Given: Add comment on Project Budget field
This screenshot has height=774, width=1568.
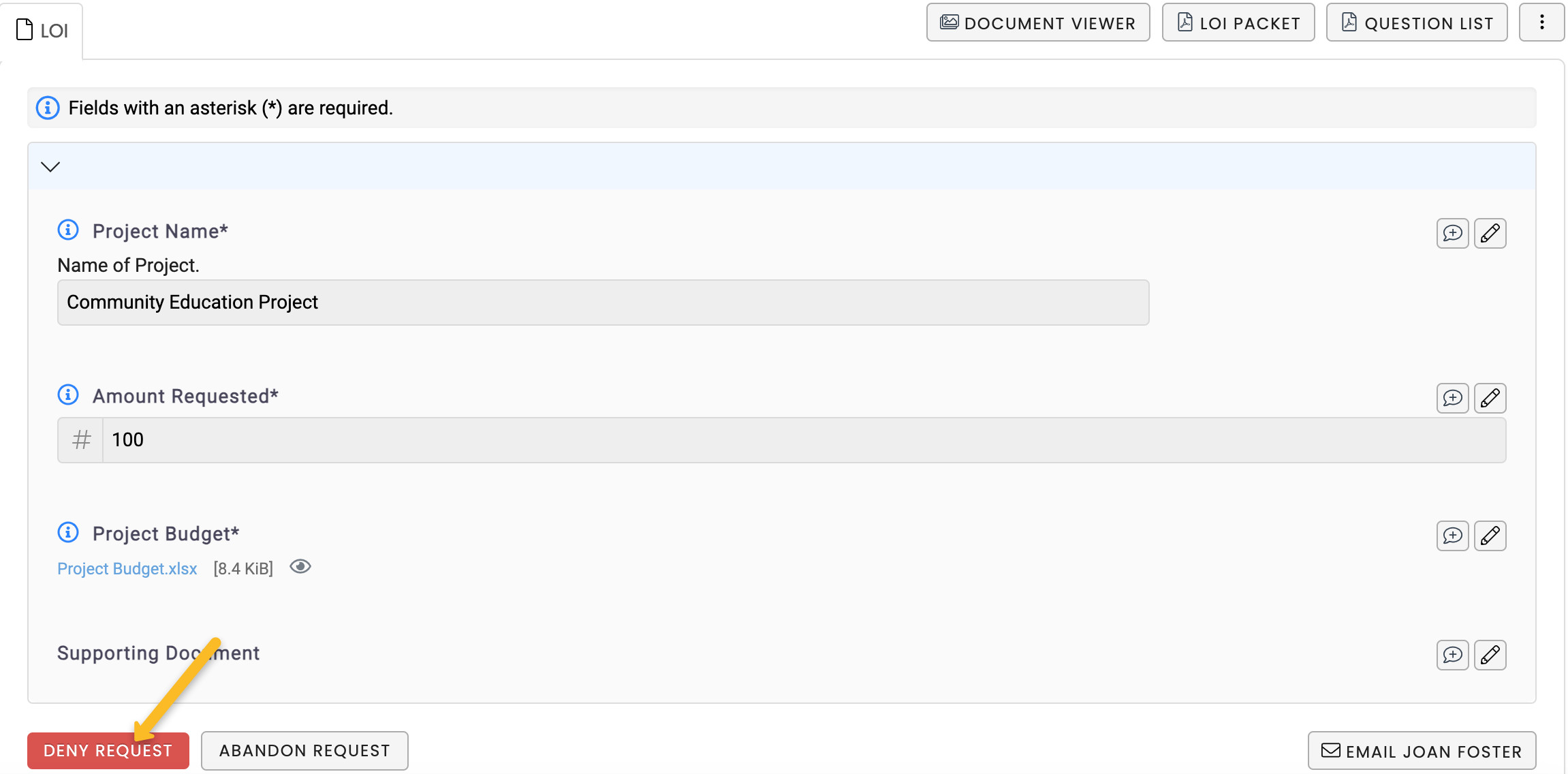Looking at the screenshot, I should click(x=1452, y=536).
